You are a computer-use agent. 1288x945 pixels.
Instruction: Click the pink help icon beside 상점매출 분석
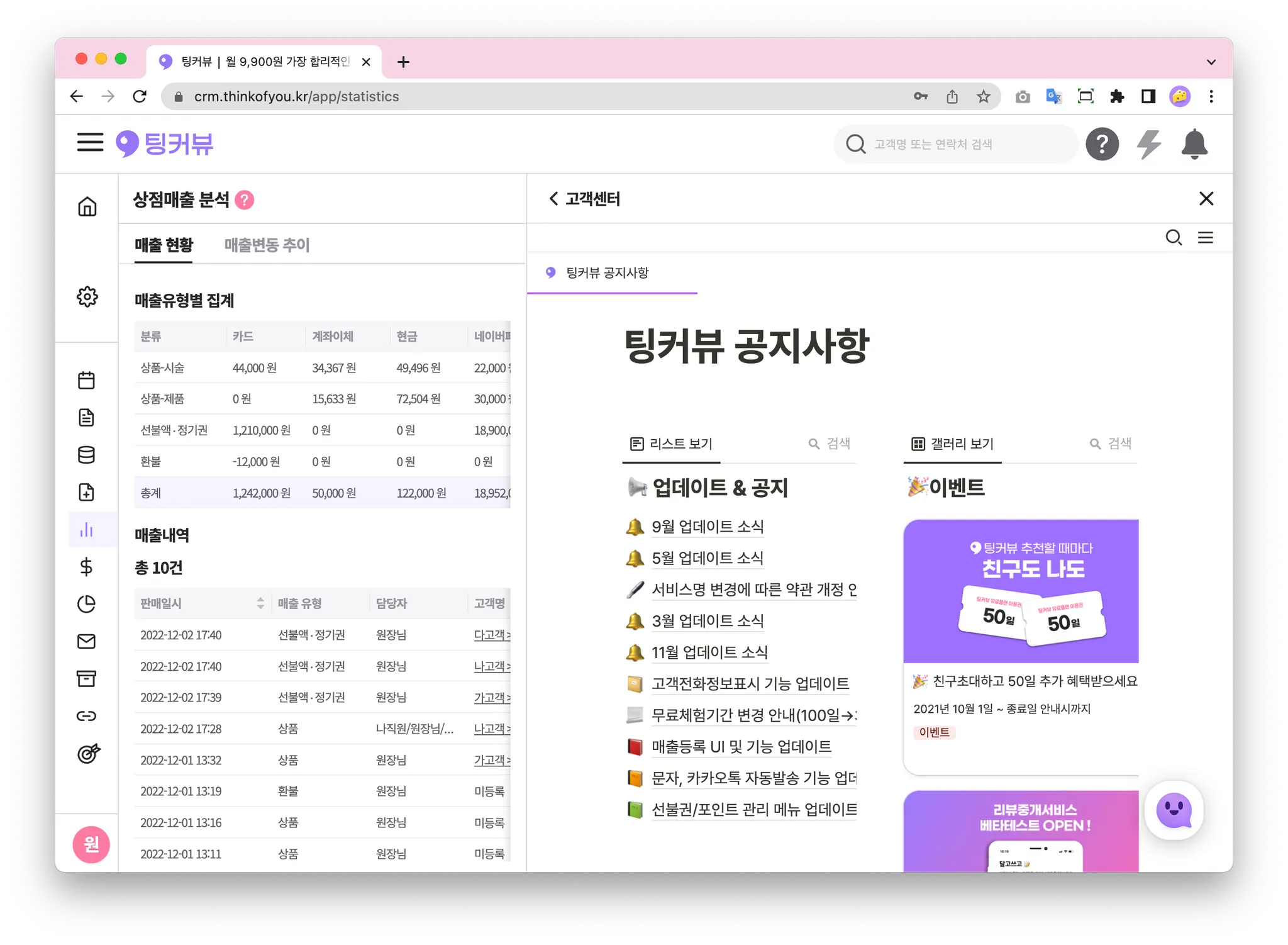[244, 200]
